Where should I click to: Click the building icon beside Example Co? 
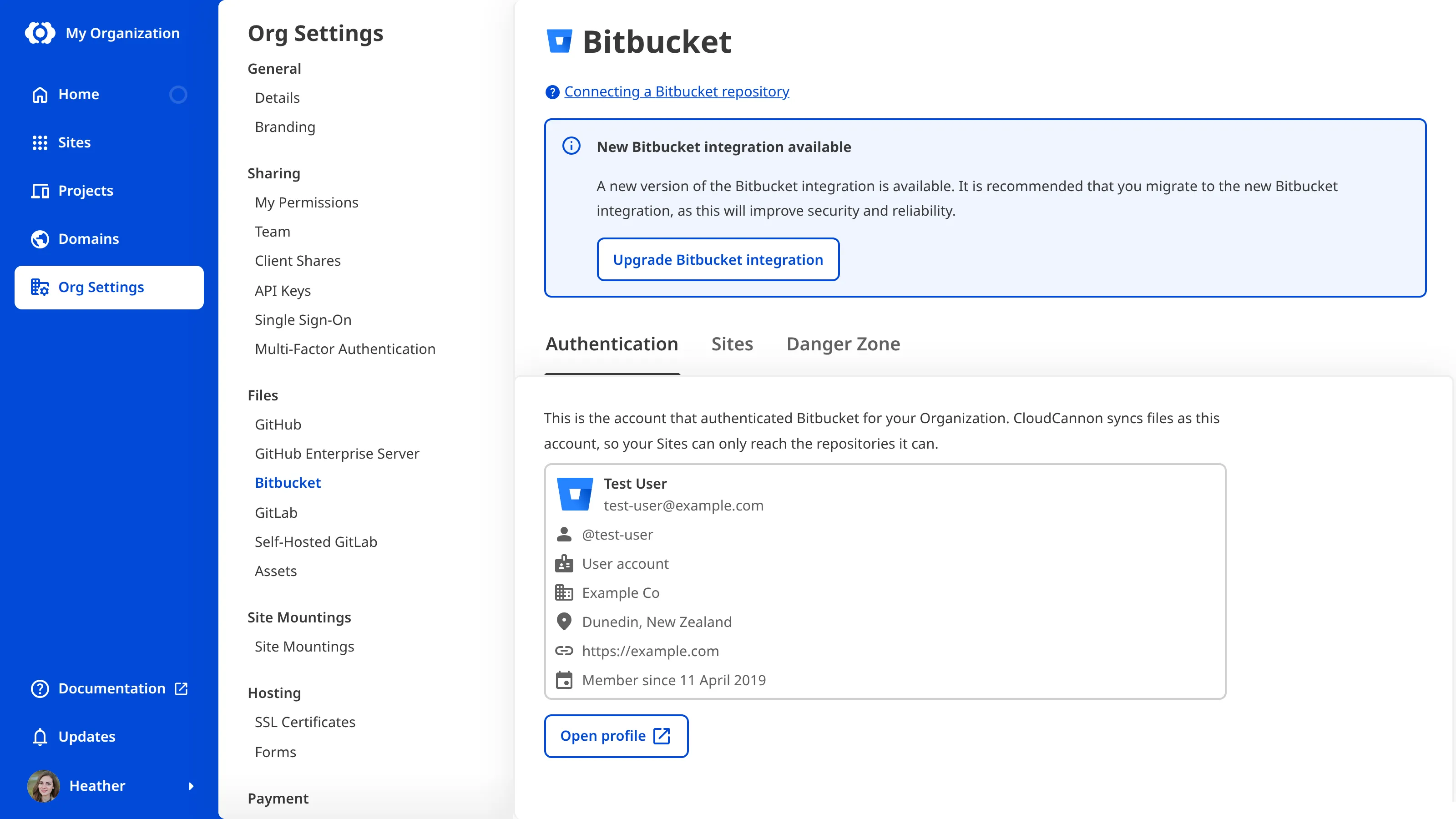tap(564, 592)
